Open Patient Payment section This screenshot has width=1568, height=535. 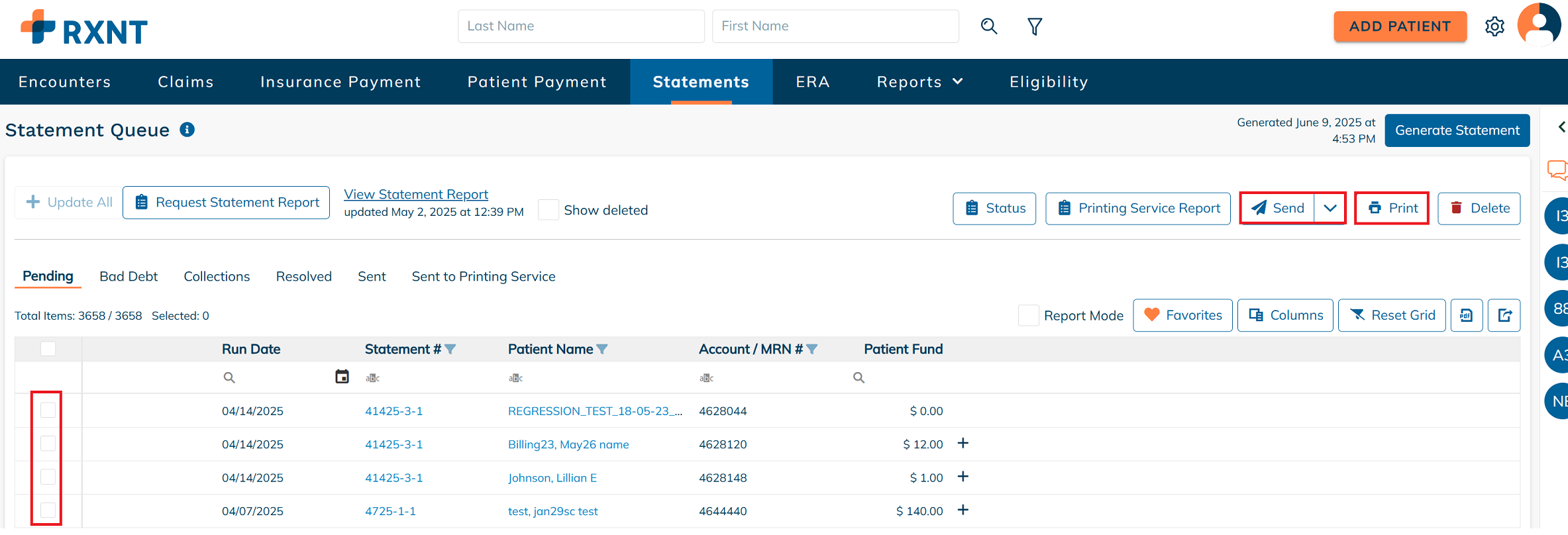[x=537, y=81]
